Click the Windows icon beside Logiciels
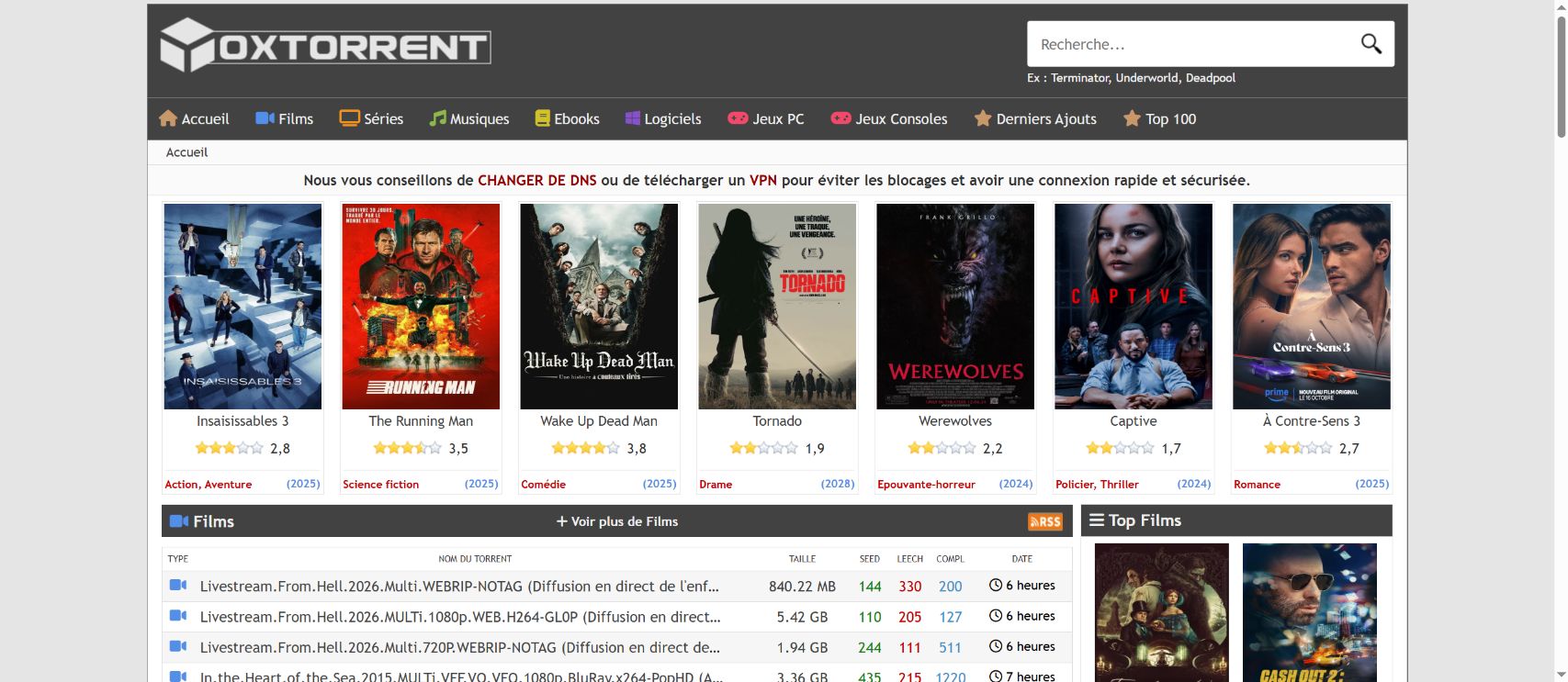 (632, 118)
